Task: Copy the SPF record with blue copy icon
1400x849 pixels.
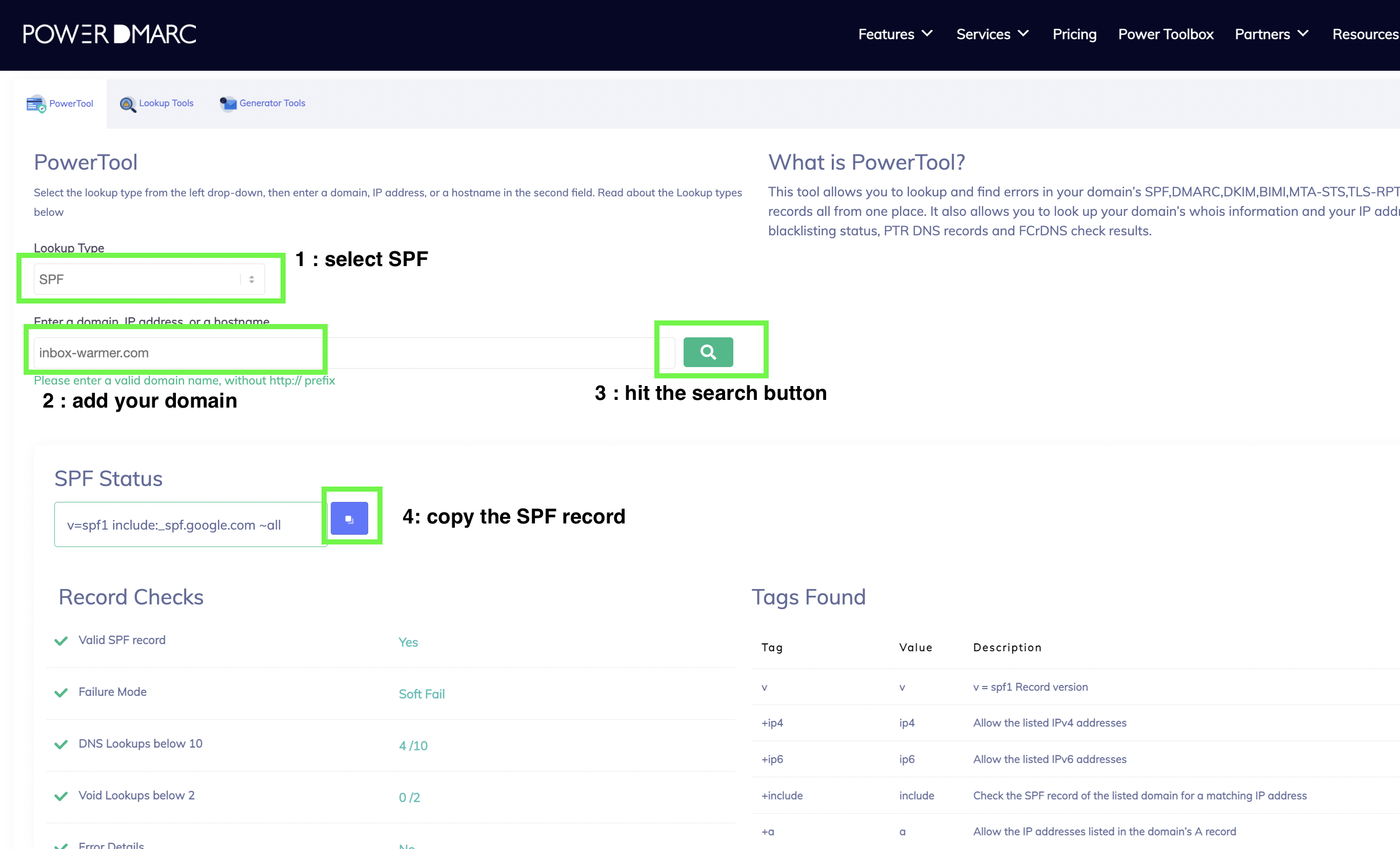Action: coord(349,518)
